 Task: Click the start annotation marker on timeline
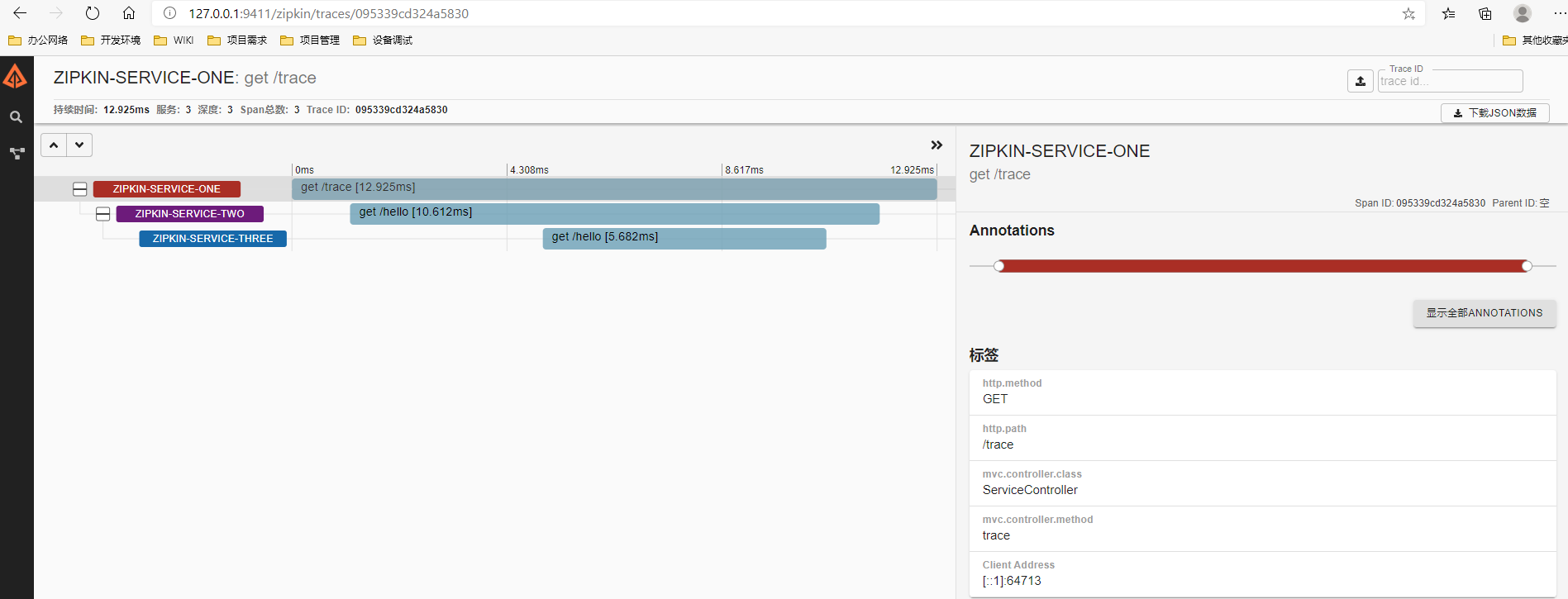[999, 266]
